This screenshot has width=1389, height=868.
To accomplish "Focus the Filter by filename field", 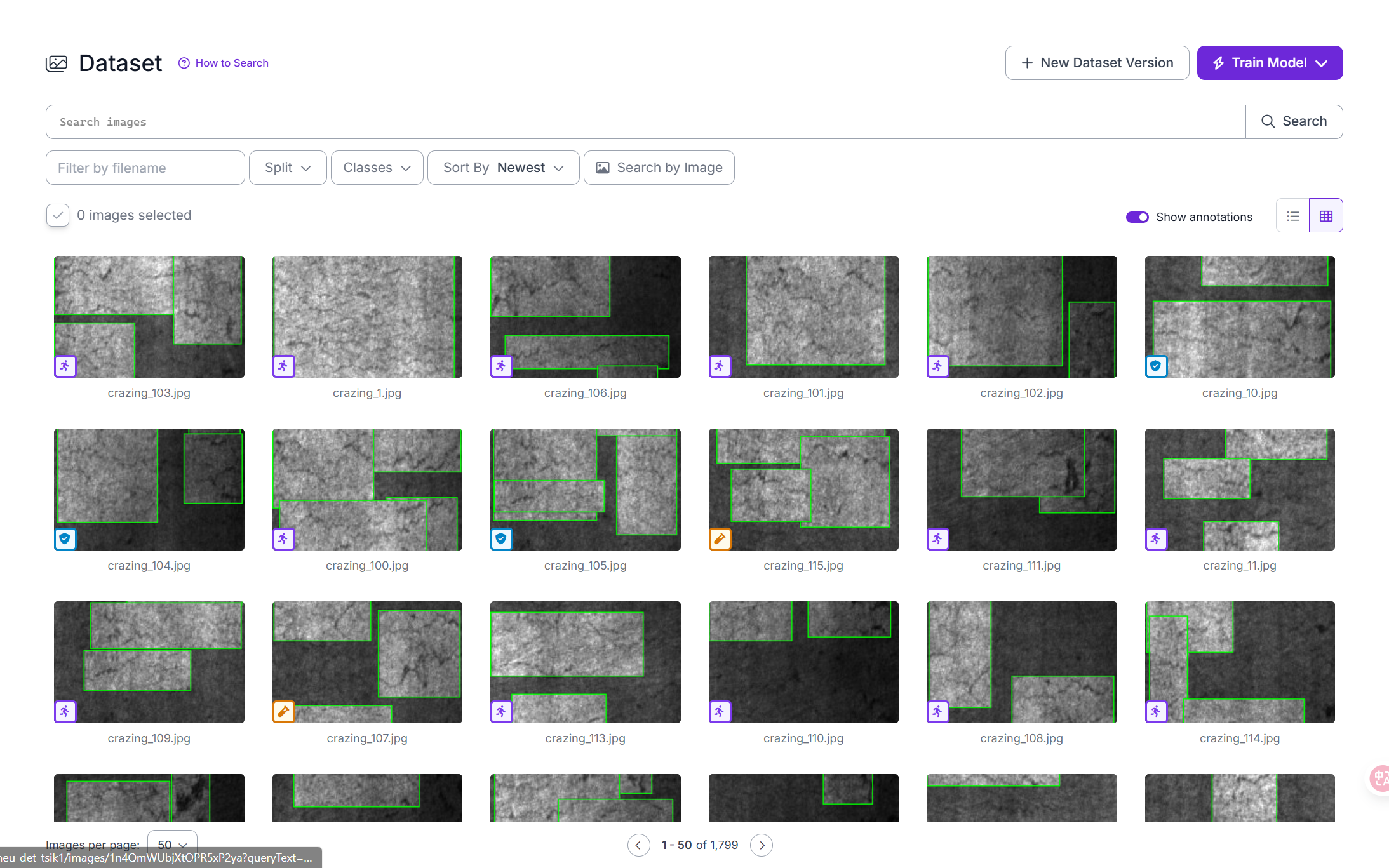I will point(145,168).
